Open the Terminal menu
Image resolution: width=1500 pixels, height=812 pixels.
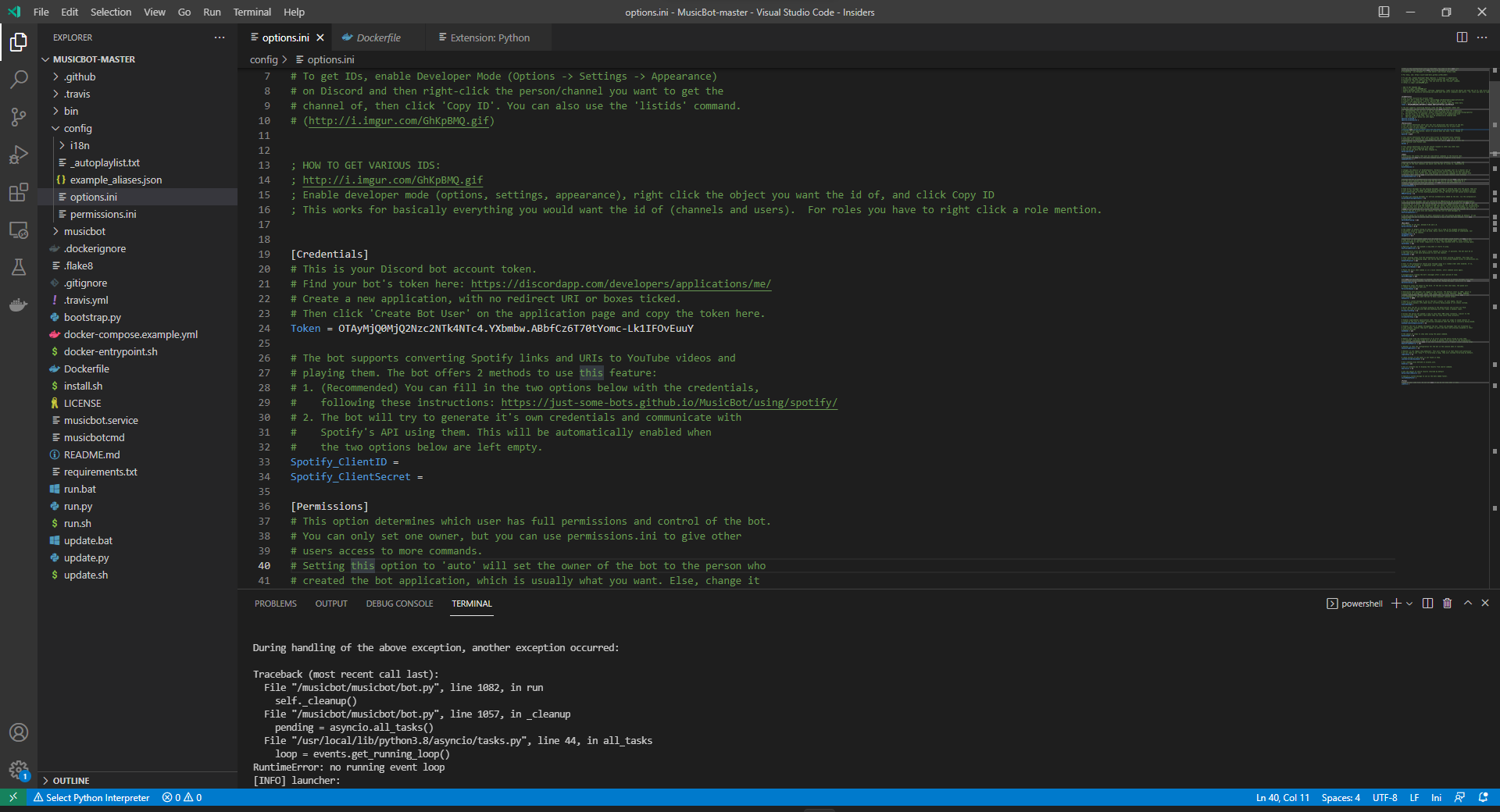(x=252, y=12)
